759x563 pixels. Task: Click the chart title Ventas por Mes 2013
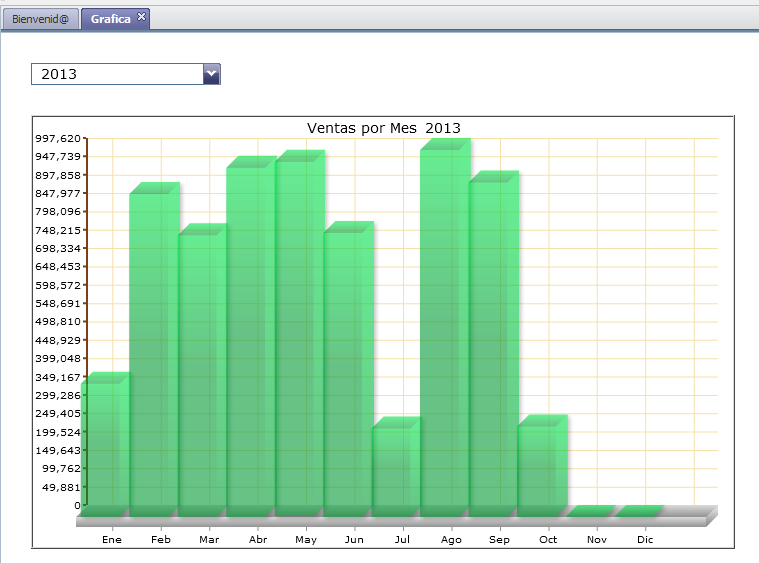(383, 128)
